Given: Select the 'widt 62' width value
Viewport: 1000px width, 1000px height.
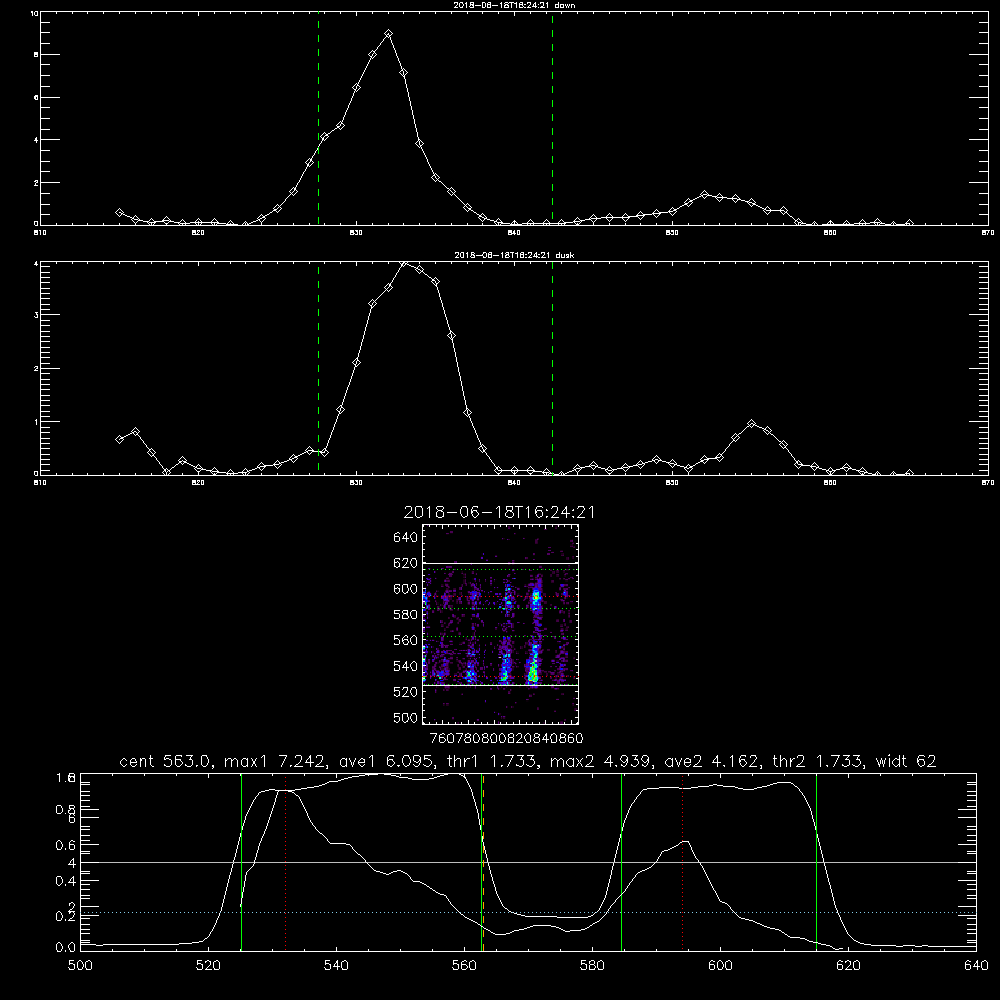Looking at the screenshot, I should click(x=906, y=761).
